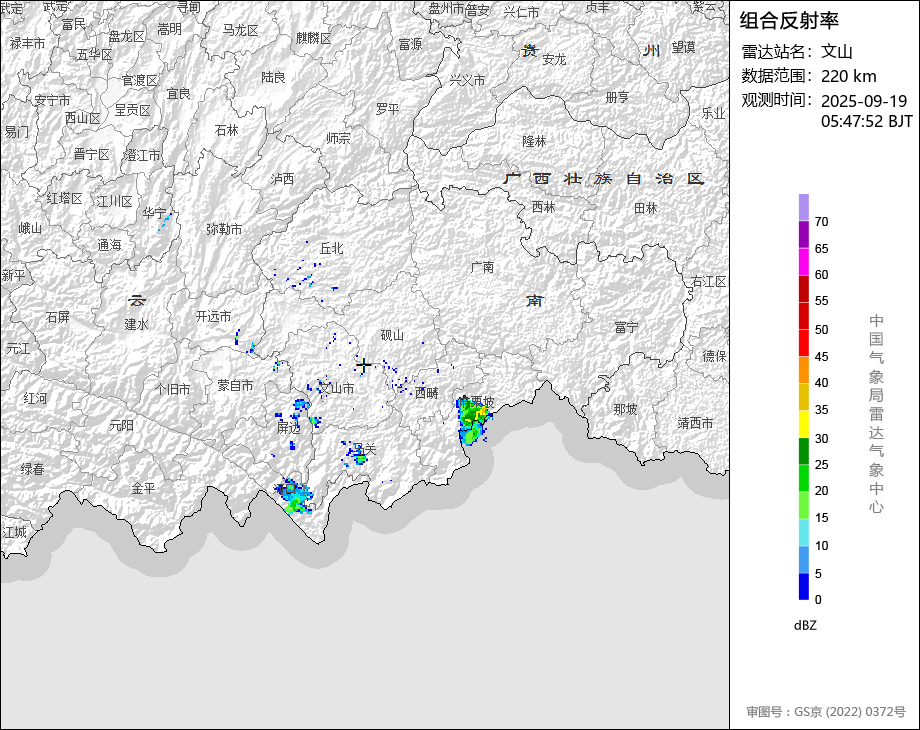Click the '麻栗坡' label with green echo
This screenshot has width=920, height=730.
[x=476, y=402]
